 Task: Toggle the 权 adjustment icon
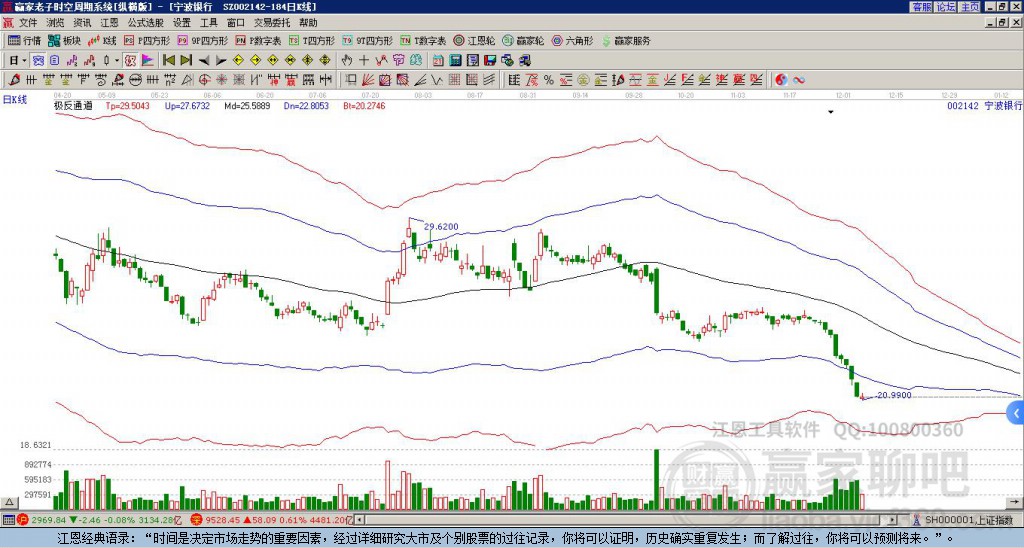pos(130,60)
